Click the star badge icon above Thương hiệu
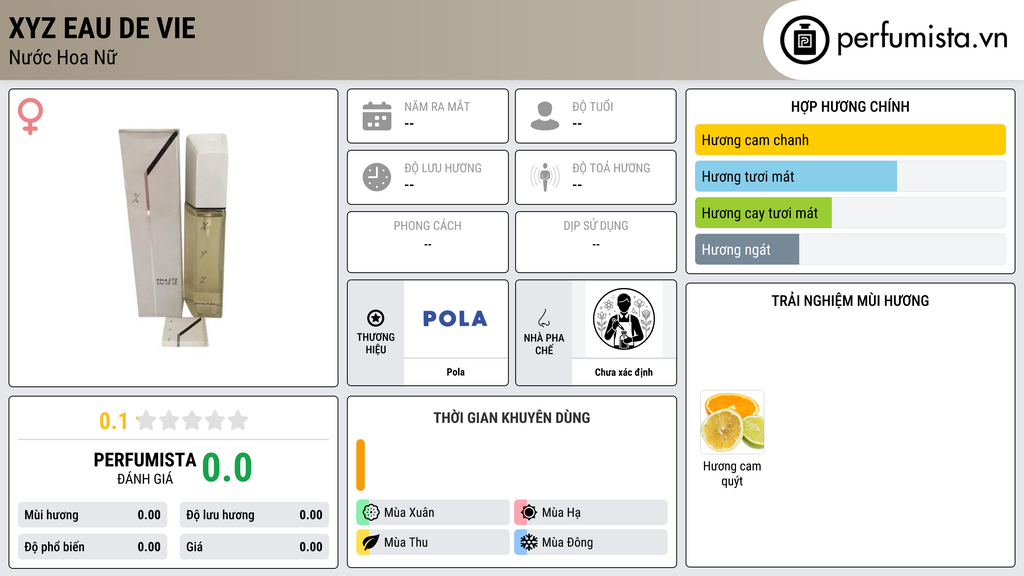Screen dimensions: 1024x576 point(376,318)
